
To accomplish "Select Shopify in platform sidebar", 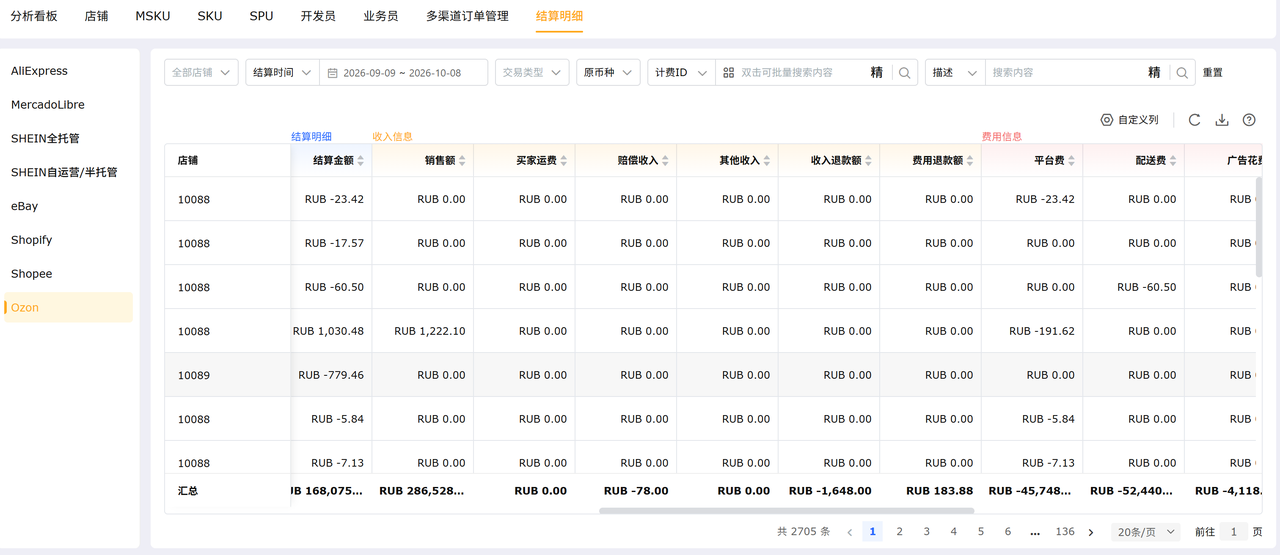I will click(68, 240).
